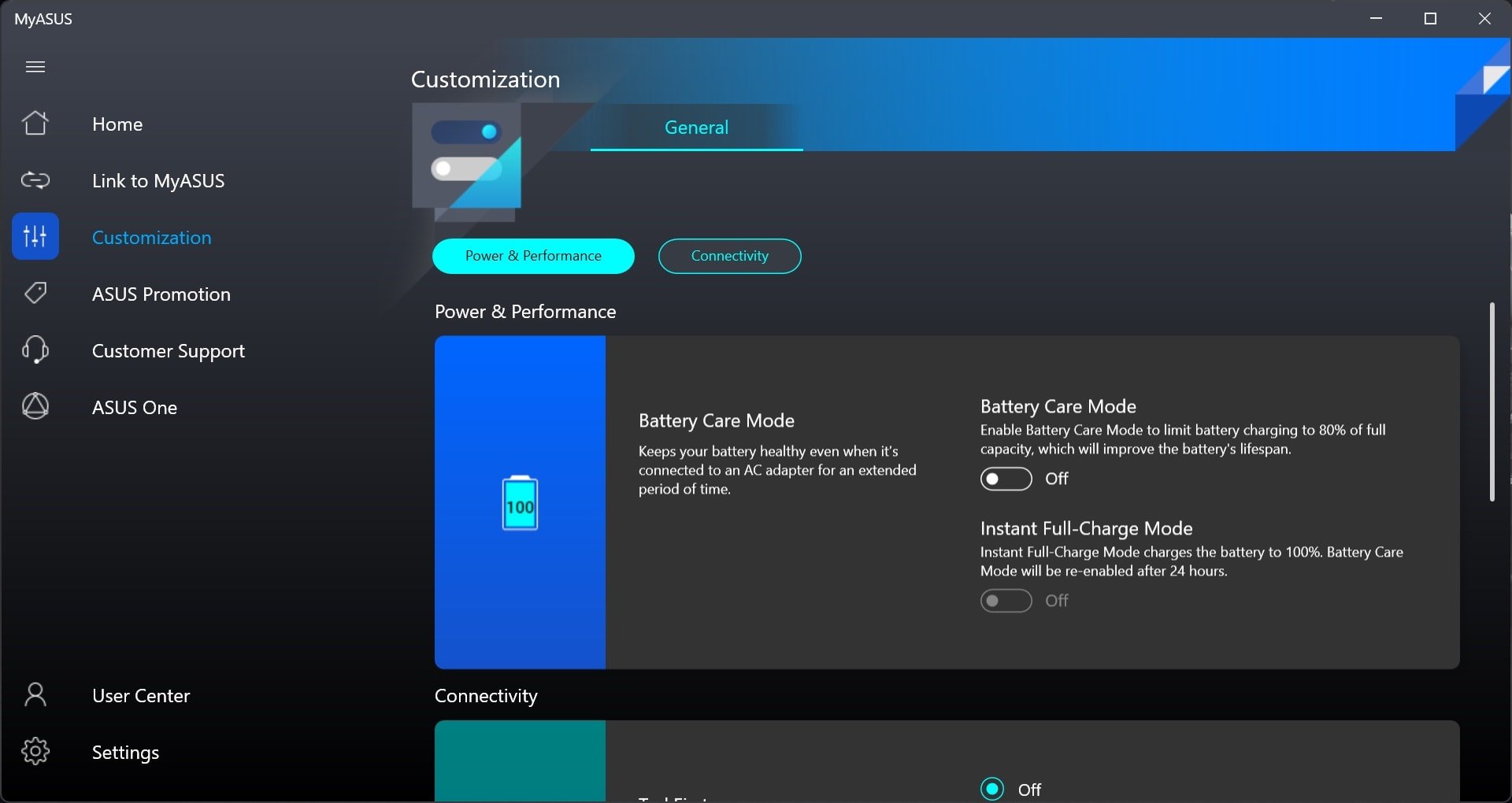Select Power & Performance filter button

[x=533, y=256]
